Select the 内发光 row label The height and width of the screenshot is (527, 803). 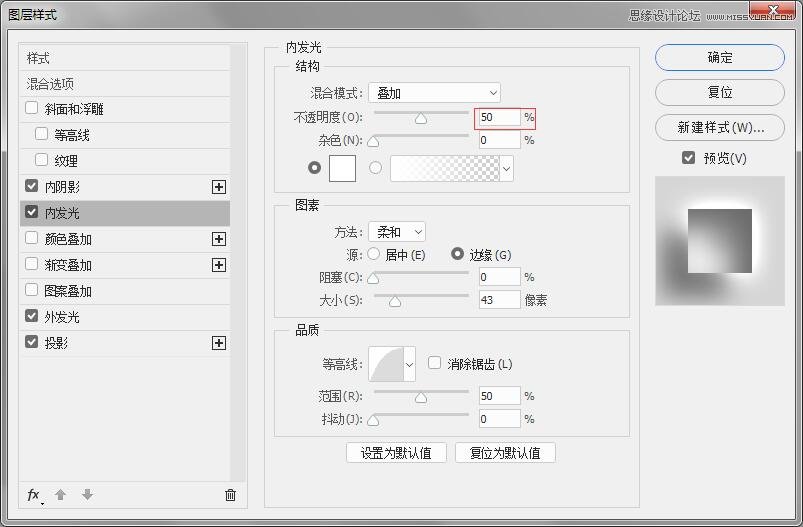[62, 213]
